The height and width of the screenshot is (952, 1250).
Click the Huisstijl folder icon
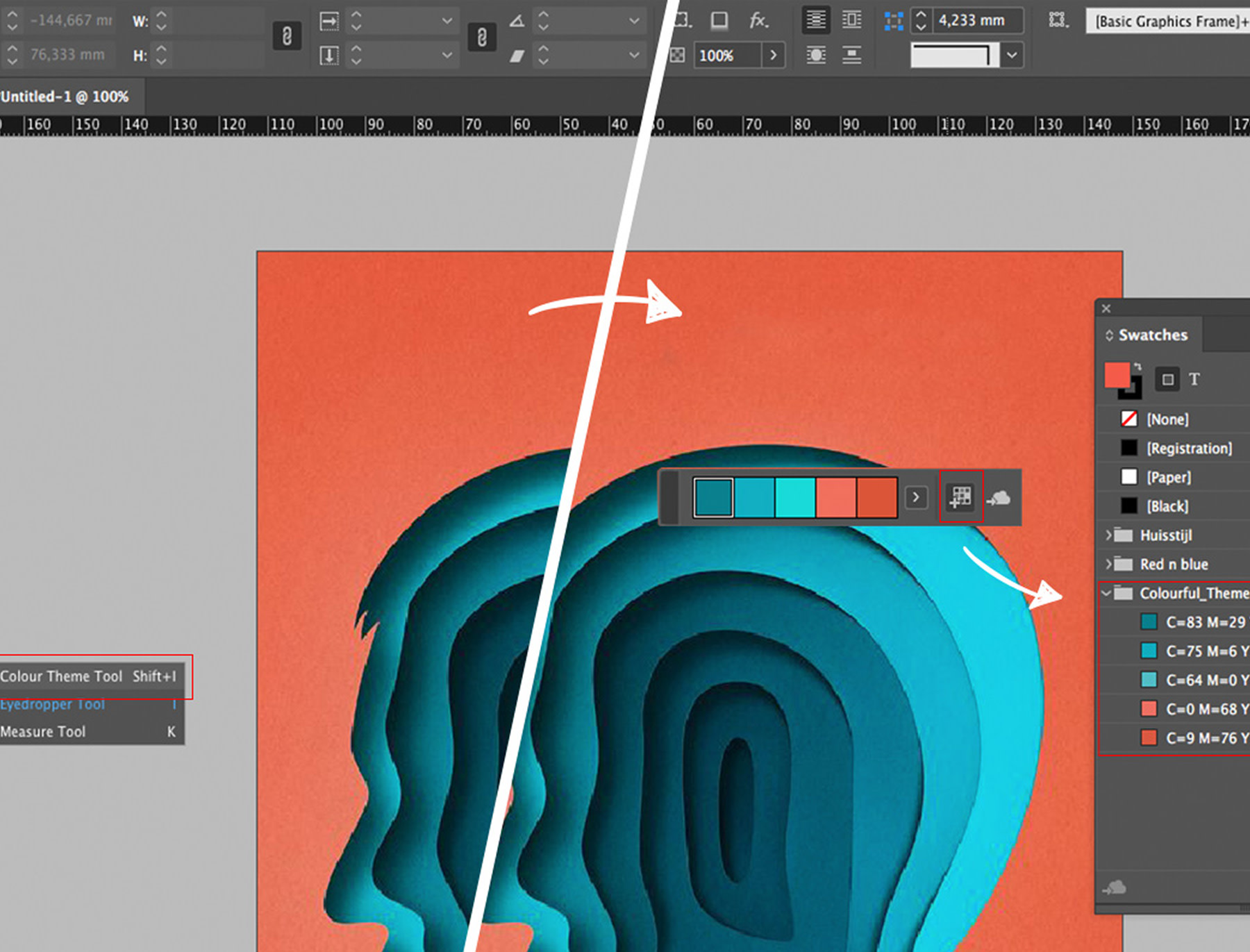1123,535
